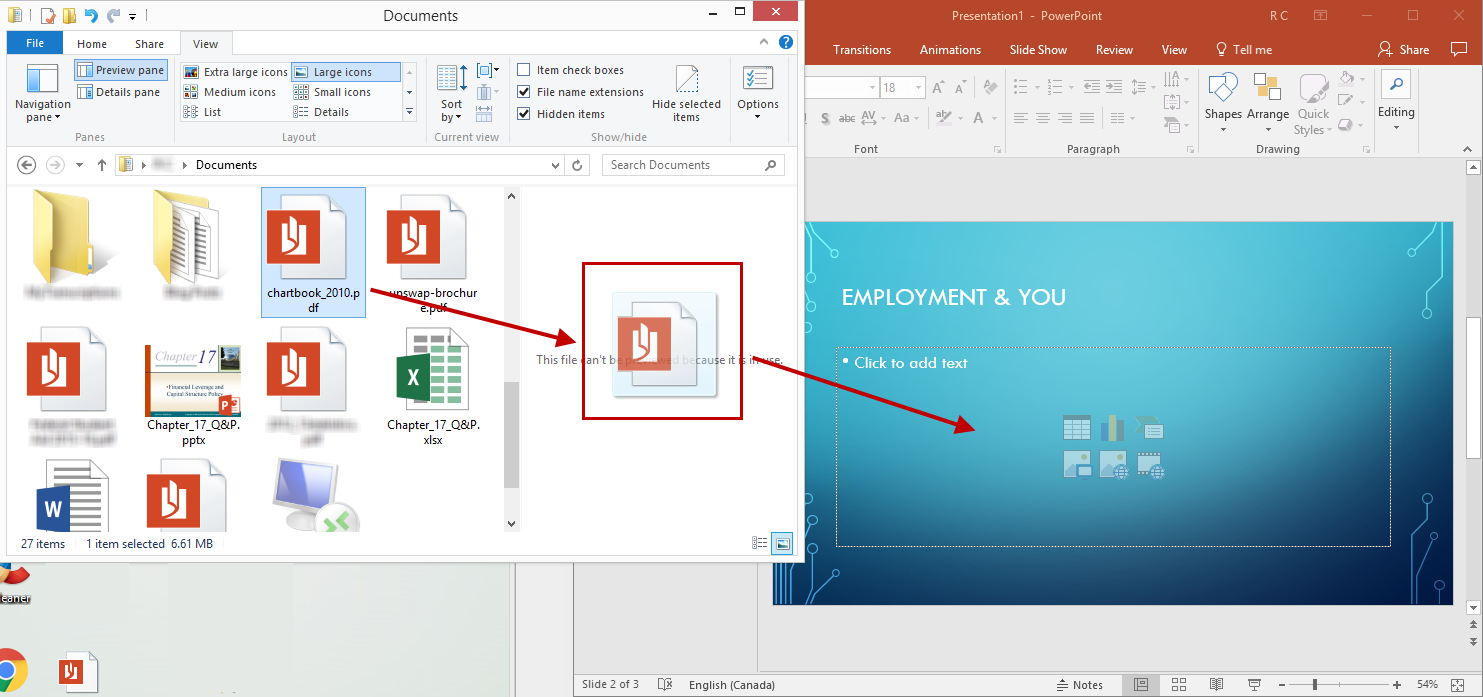Click Hide selected items button
Viewport: 1483px width, 697px height.
pyautogui.click(x=686, y=93)
